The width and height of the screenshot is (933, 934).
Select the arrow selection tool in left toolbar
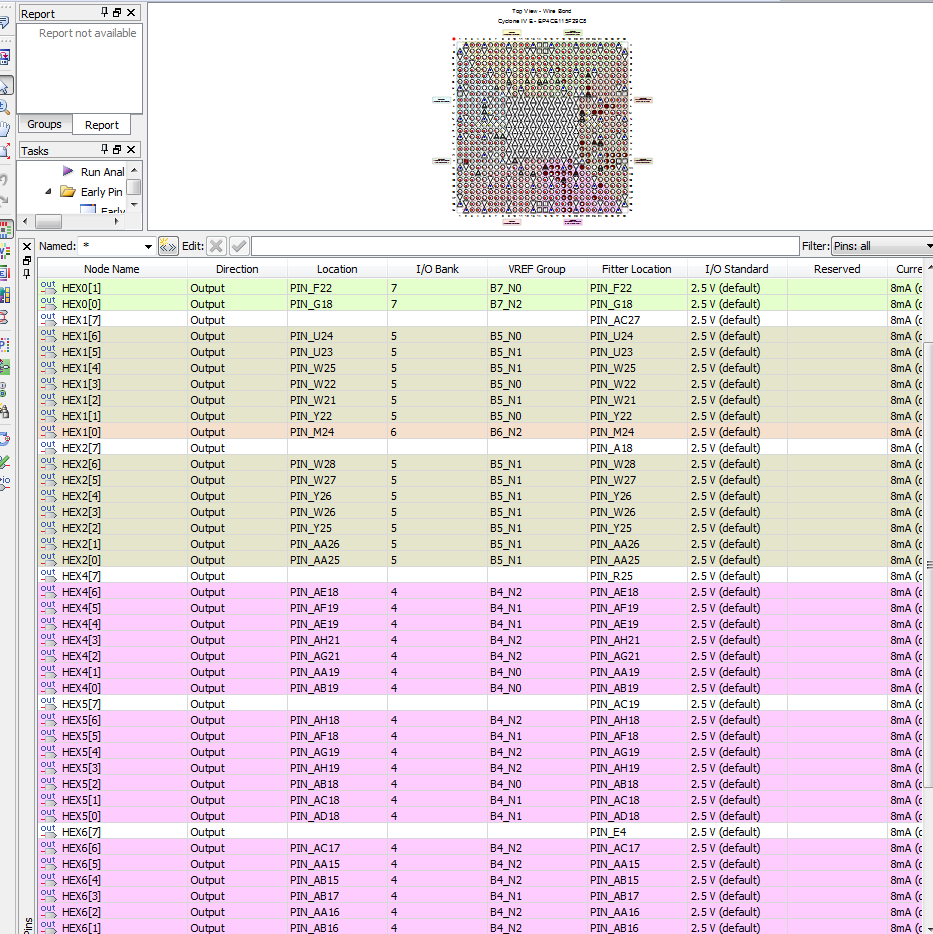tap(5, 86)
